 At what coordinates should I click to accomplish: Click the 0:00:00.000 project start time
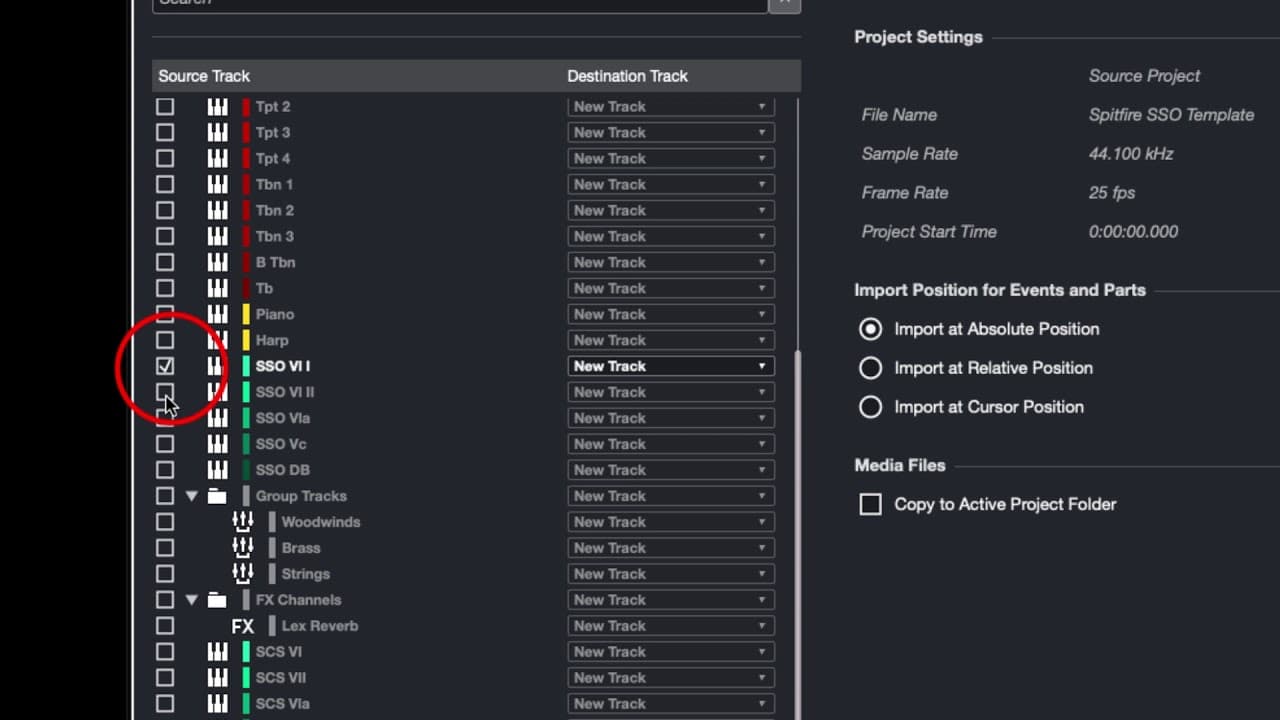(1134, 232)
